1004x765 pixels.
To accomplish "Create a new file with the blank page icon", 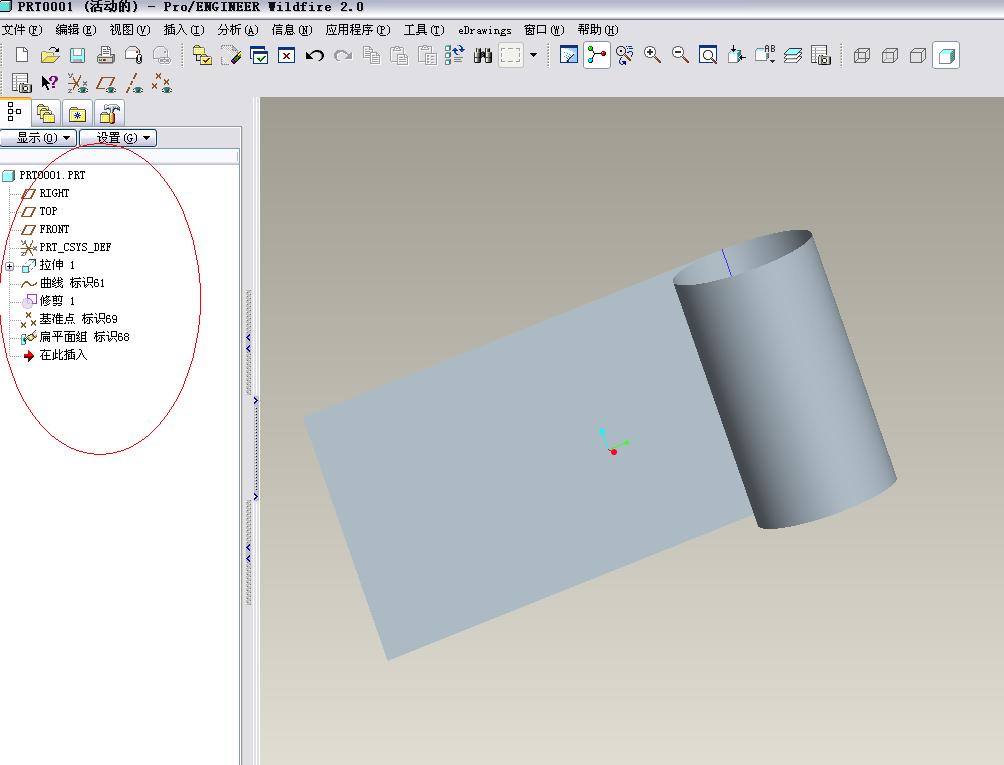I will (22, 55).
